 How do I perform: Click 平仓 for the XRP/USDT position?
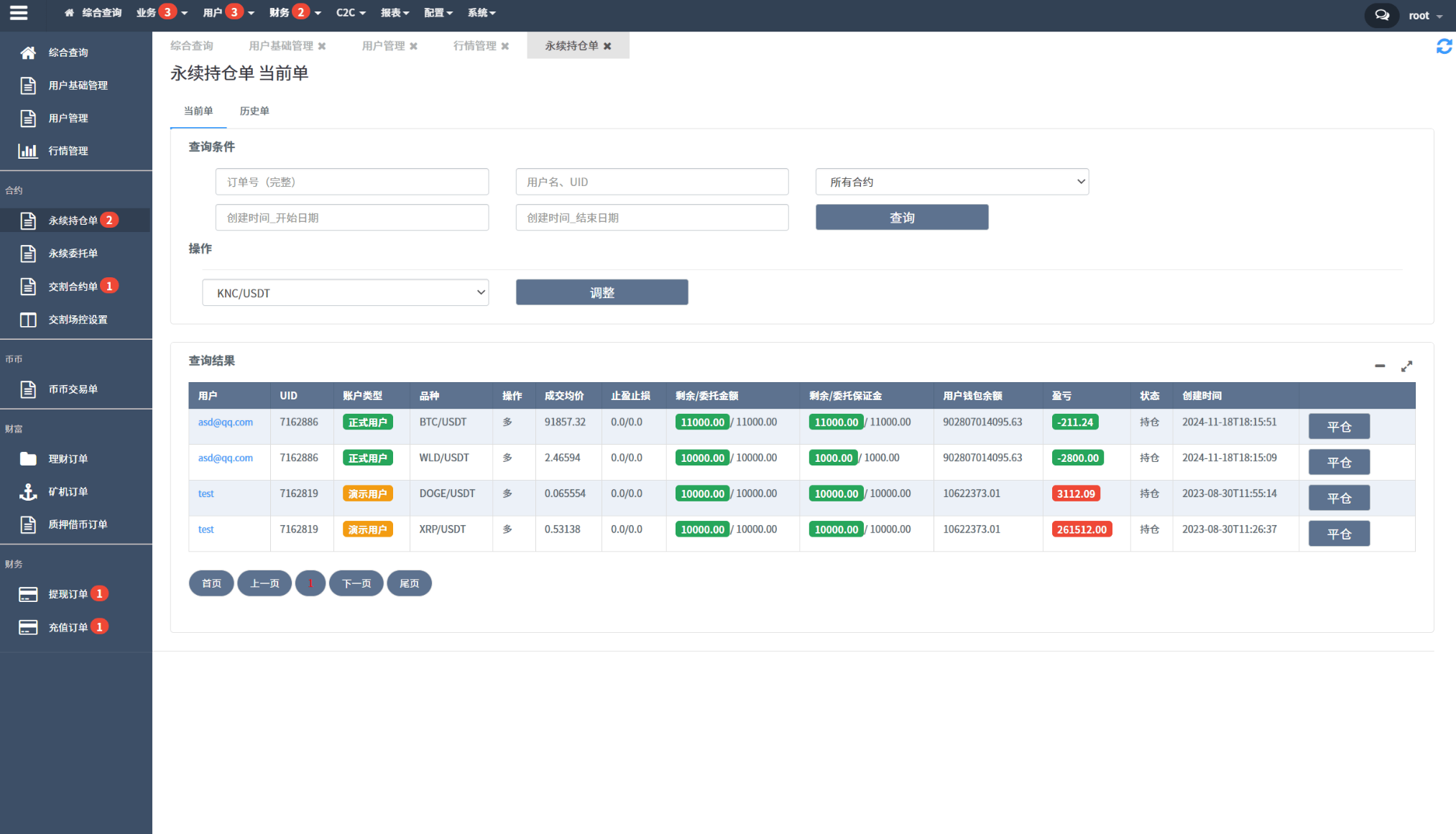click(1339, 534)
